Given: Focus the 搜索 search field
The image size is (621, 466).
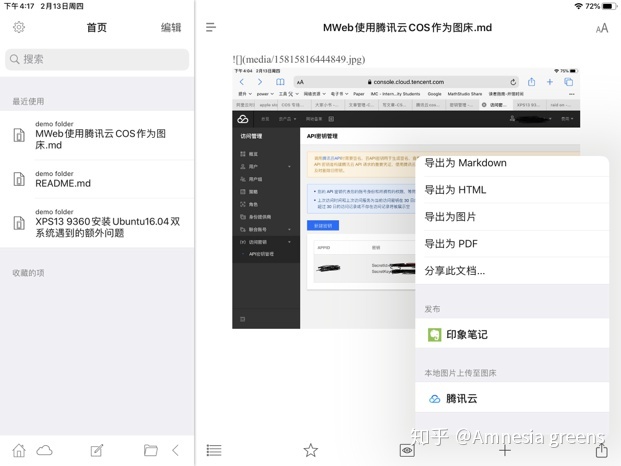Looking at the screenshot, I should pyautogui.click(x=97, y=59).
